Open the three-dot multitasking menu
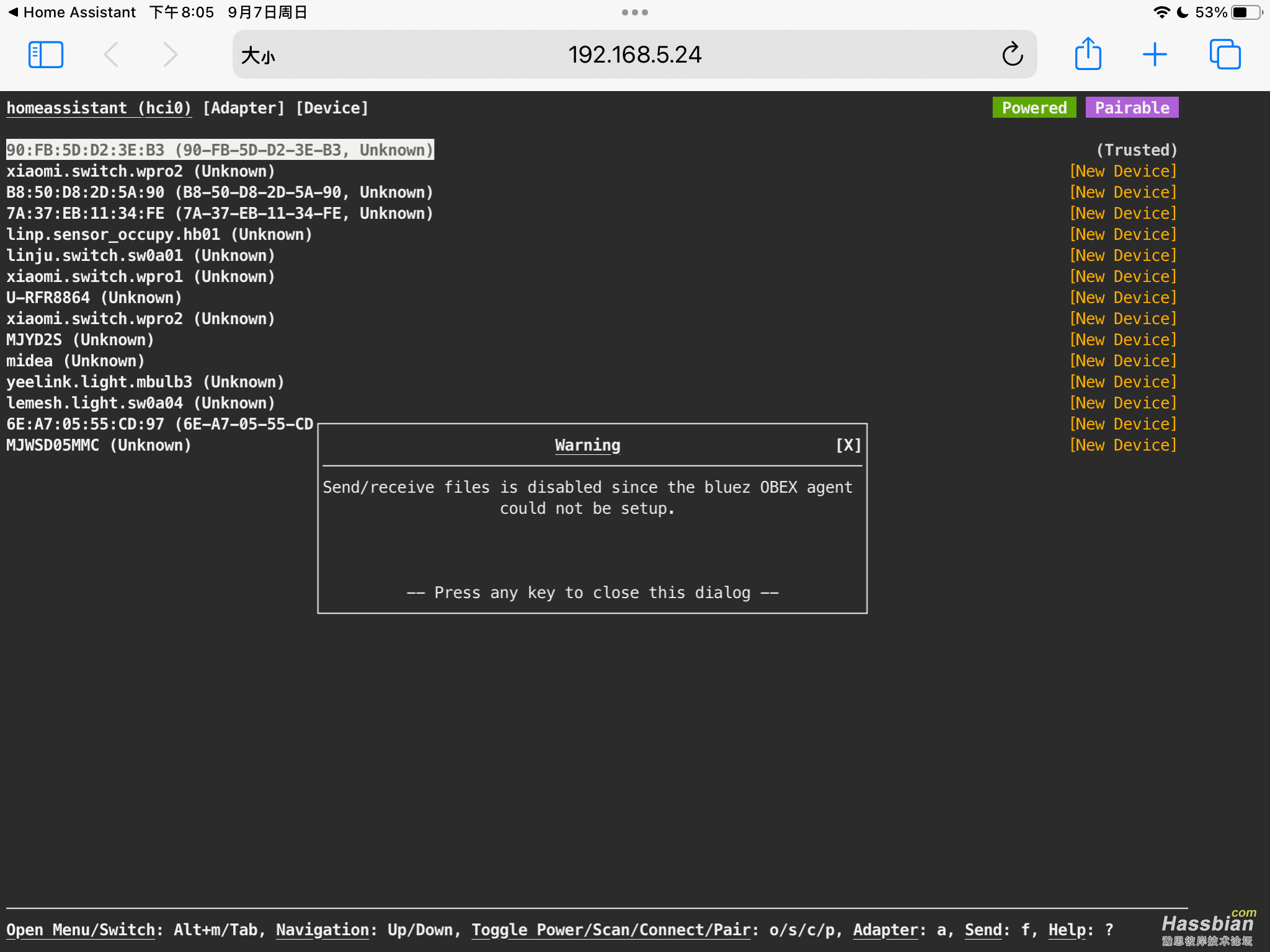Screen dimensions: 1270x952 pos(635,12)
